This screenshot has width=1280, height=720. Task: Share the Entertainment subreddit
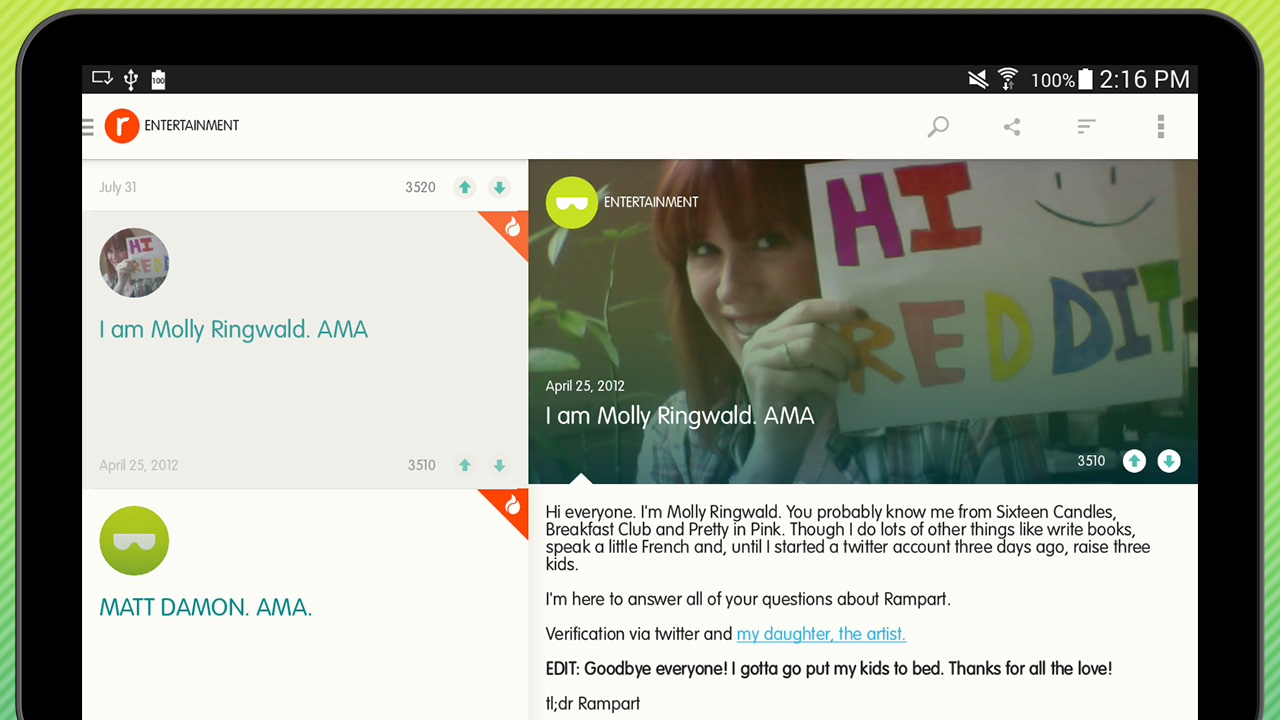1011,126
